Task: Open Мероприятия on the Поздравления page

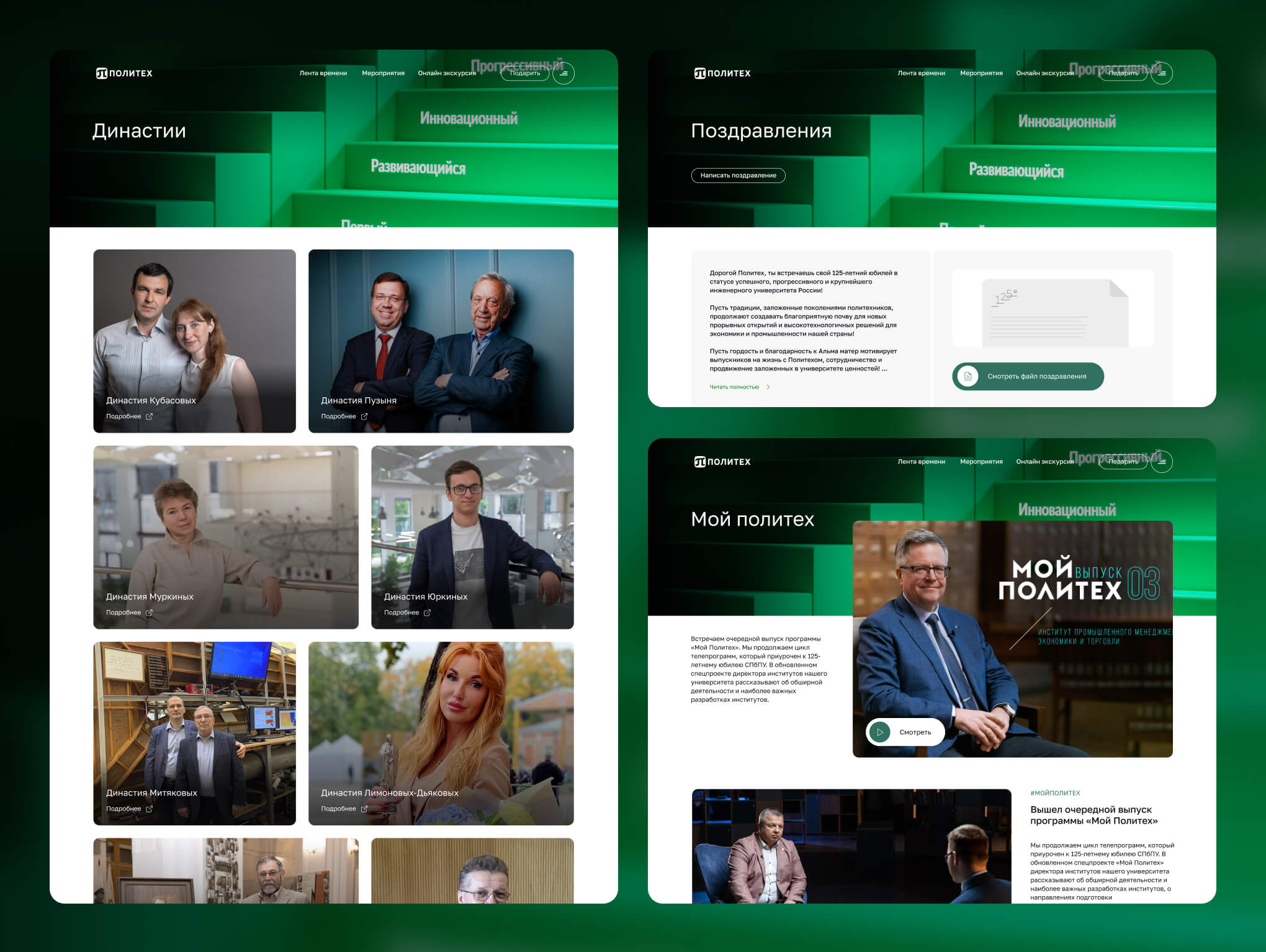Action: pyautogui.click(x=981, y=73)
